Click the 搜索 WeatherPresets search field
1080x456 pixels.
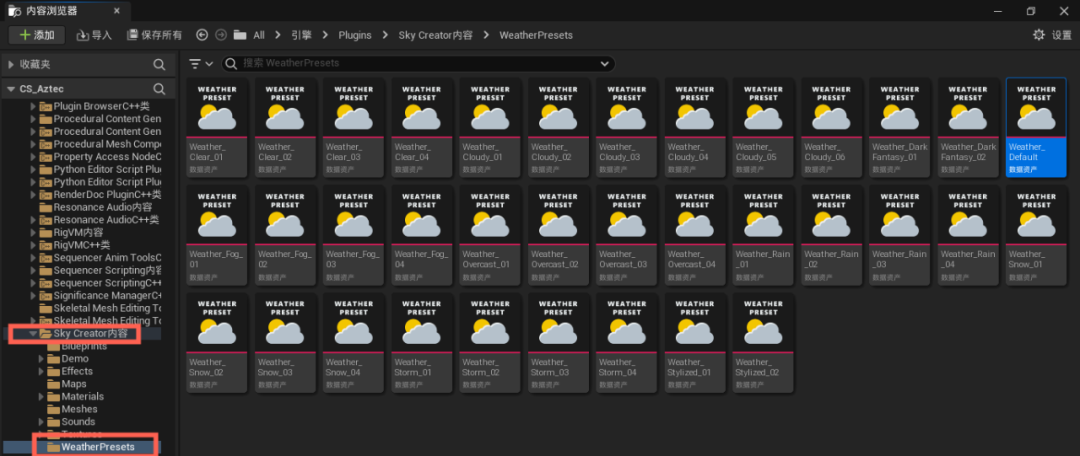(x=417, y=63)
